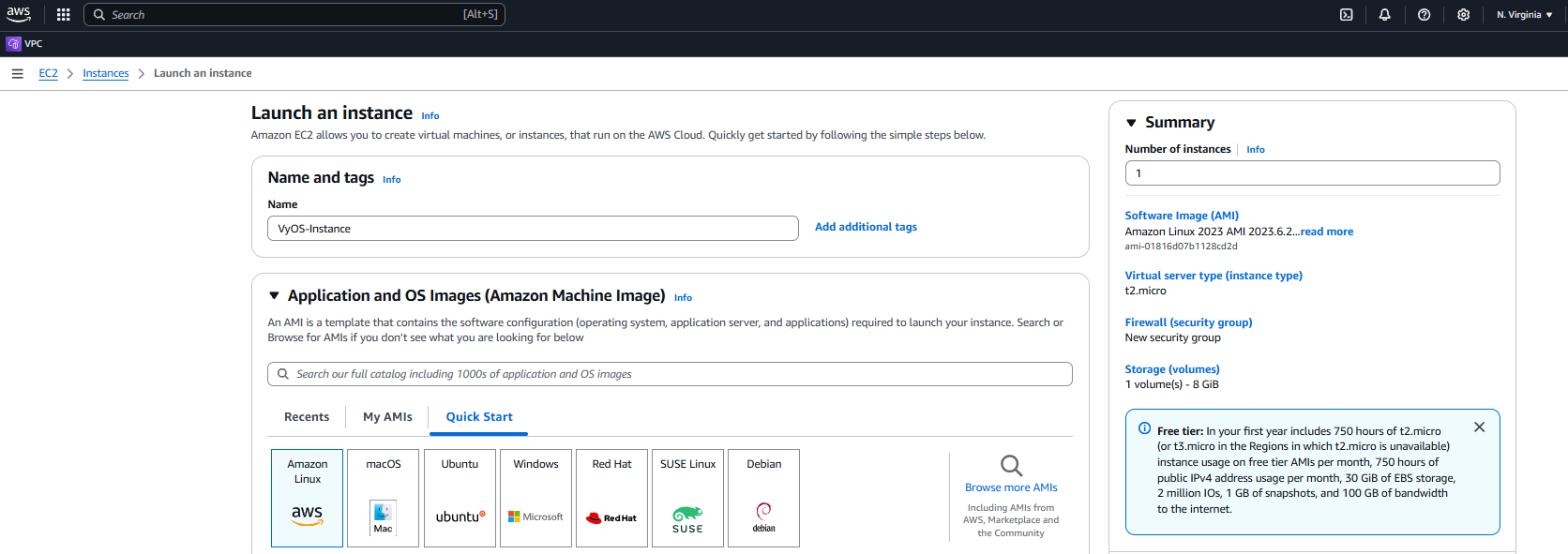Collapse the Application and OS Images section

274,296
